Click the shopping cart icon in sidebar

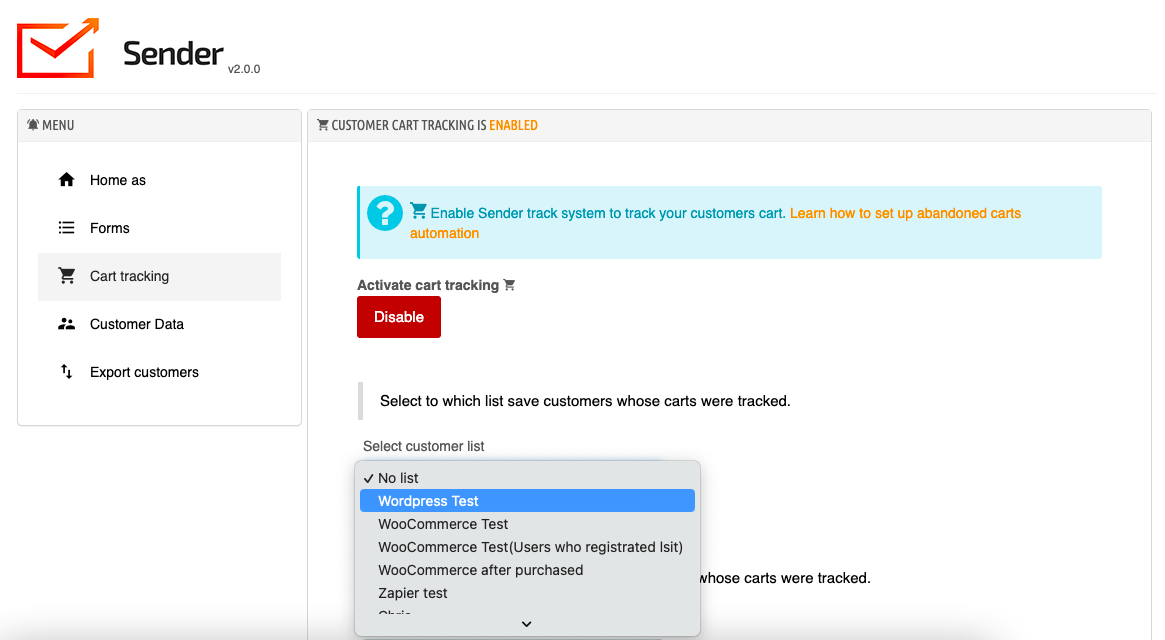67,276
